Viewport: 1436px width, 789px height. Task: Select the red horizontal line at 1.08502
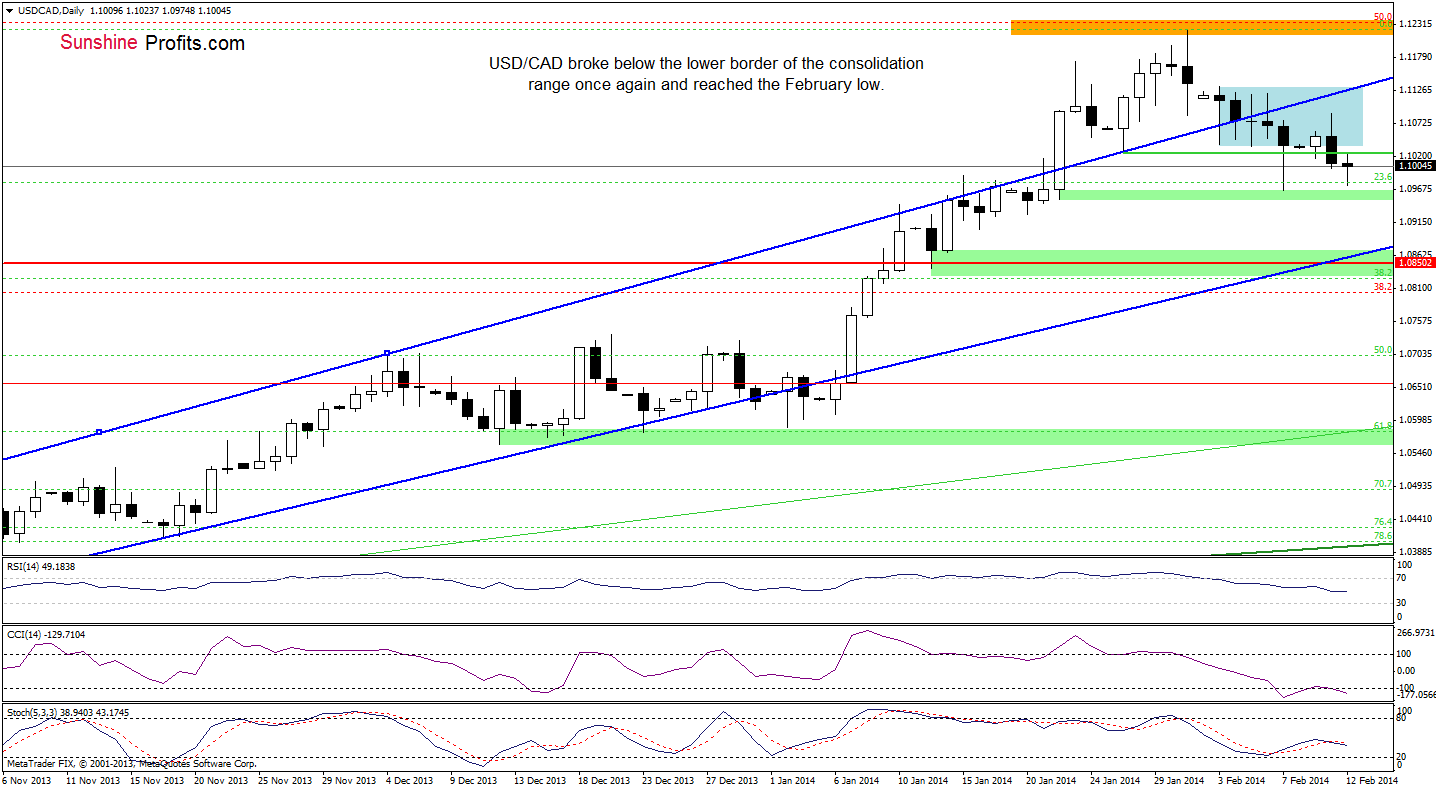pos(698,263)
